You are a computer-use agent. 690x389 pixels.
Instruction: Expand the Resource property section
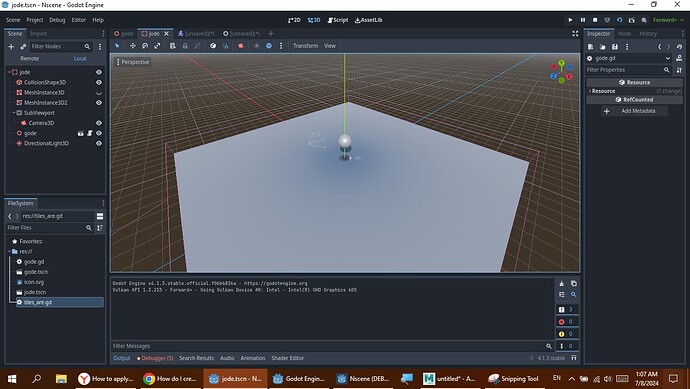pyautogui.click(x=635, y=91)
